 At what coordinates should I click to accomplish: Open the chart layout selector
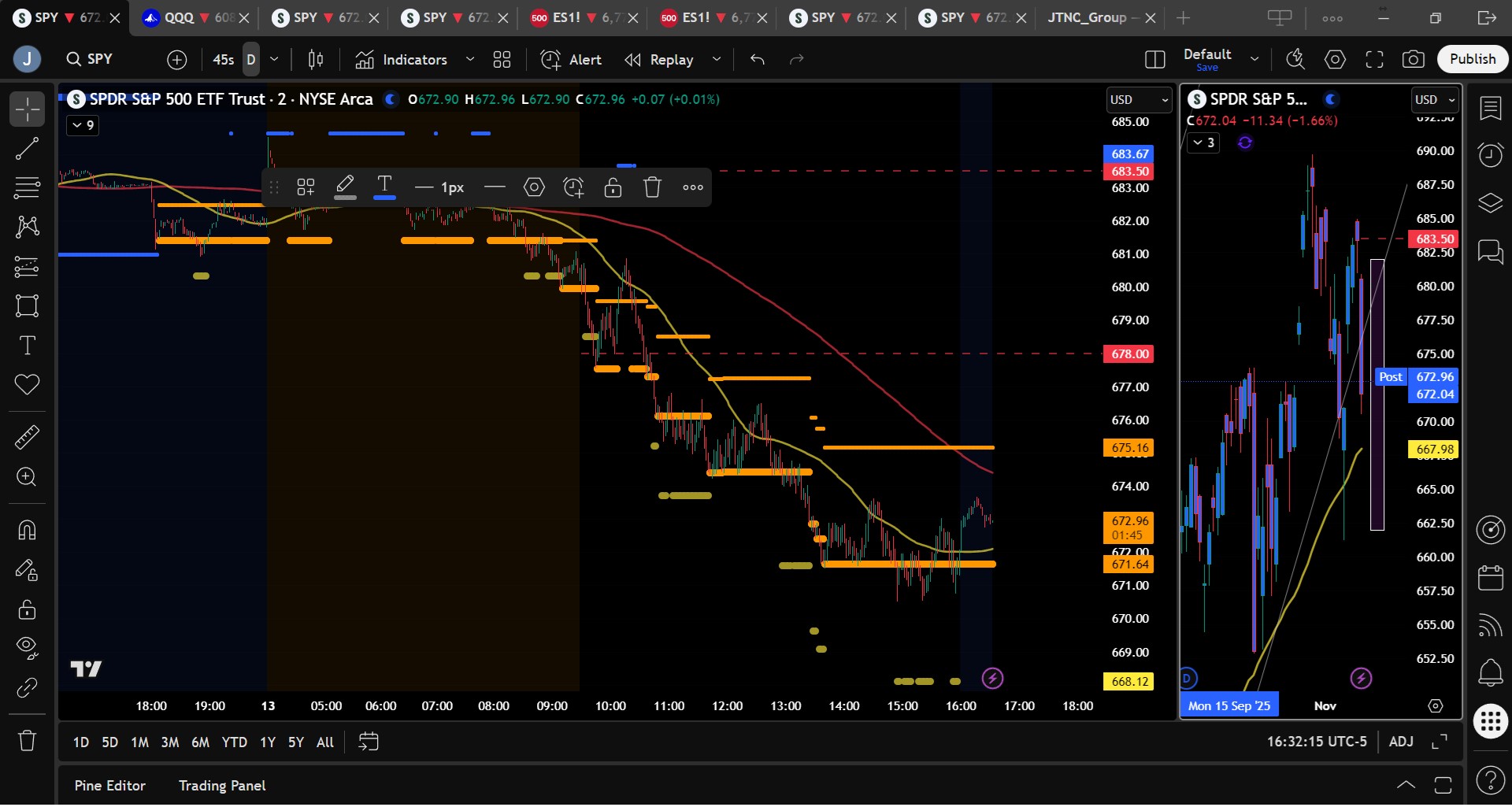click(1155, 59)
